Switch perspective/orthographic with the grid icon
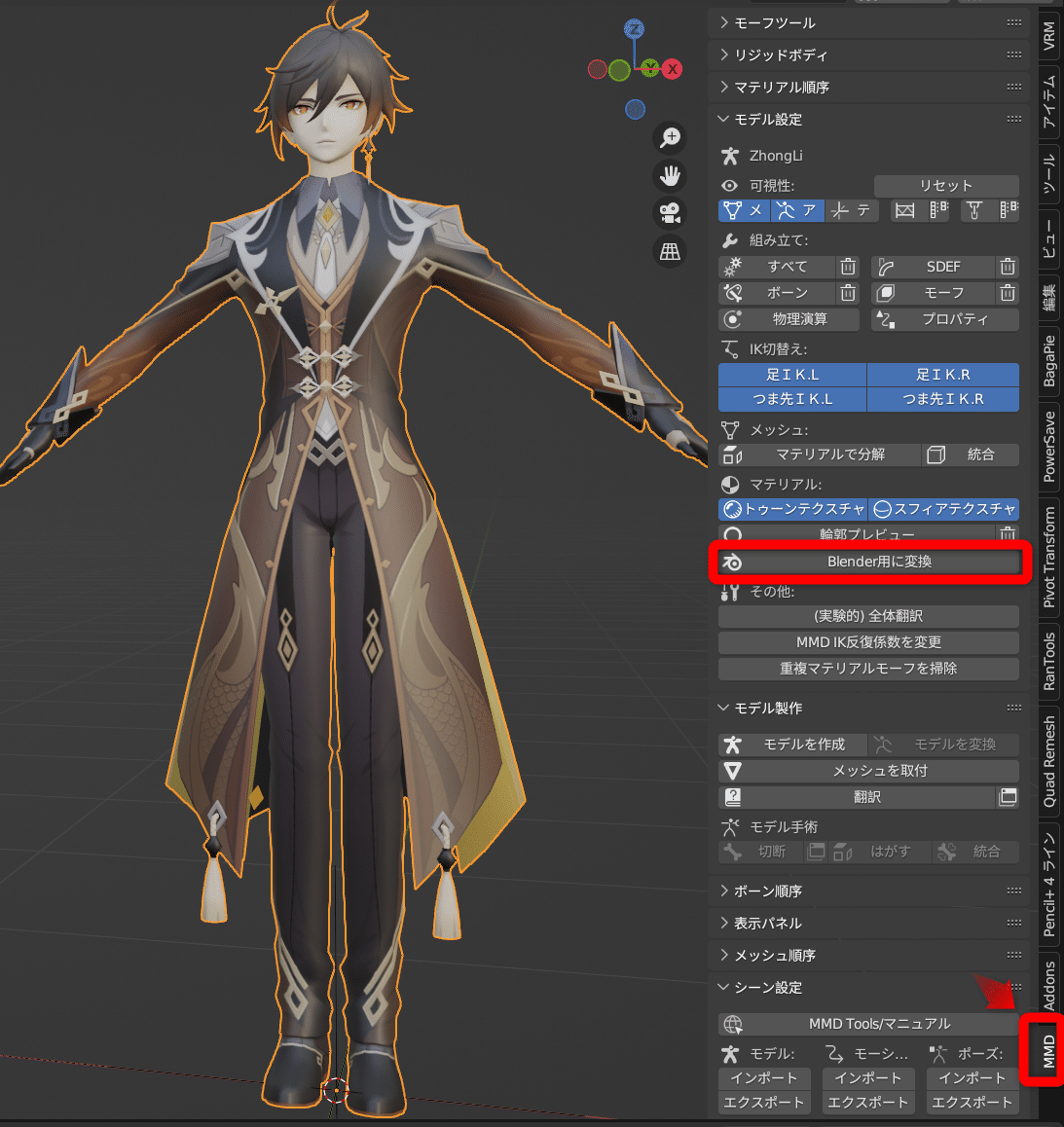Viewport: 1064px width, 1127px height. (670, 251)
